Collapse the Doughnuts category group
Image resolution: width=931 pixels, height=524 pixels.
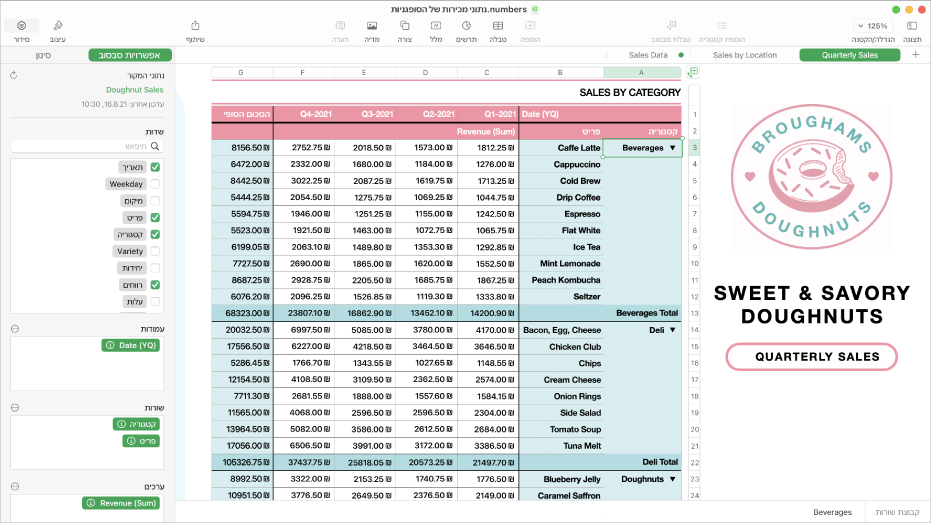[673, 479]
